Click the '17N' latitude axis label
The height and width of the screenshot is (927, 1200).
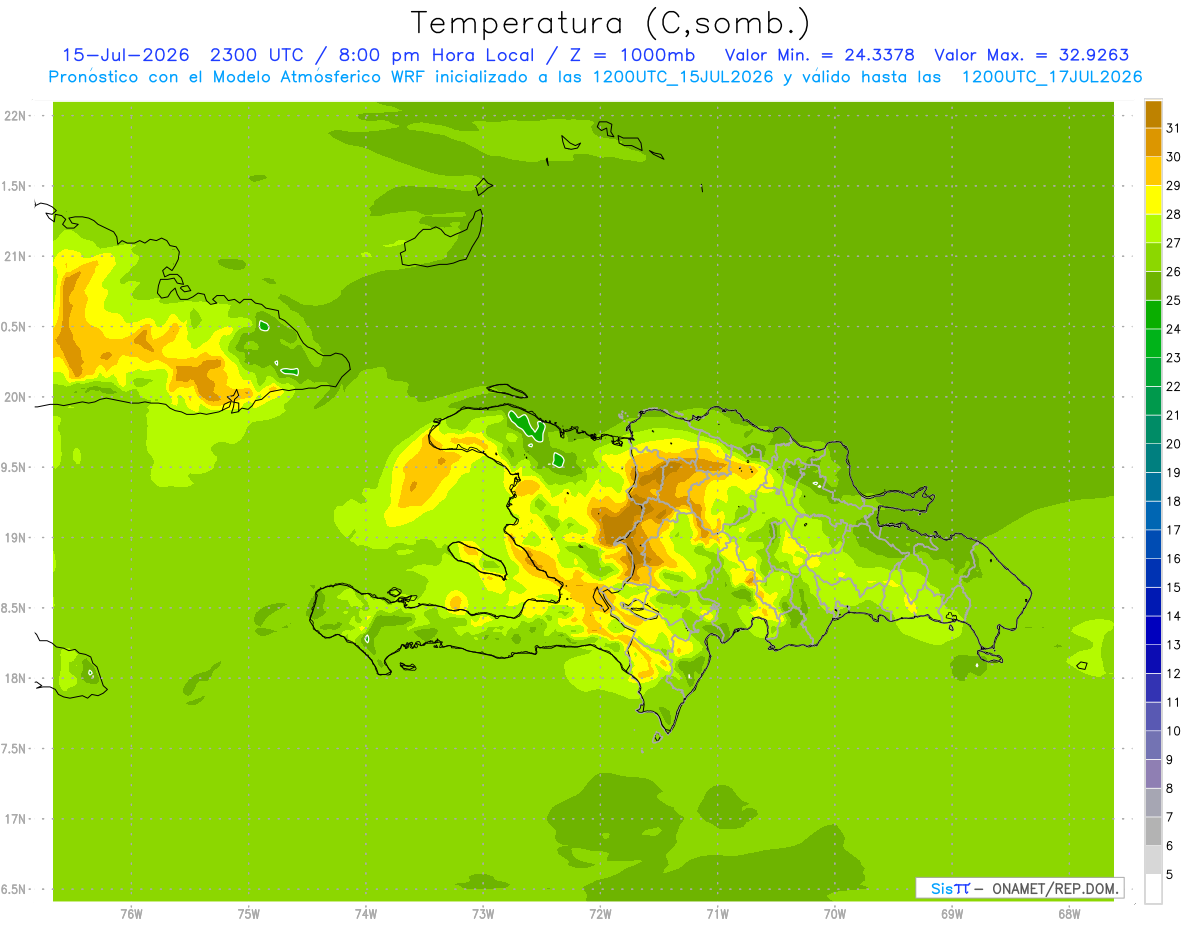tap(16, 819)
